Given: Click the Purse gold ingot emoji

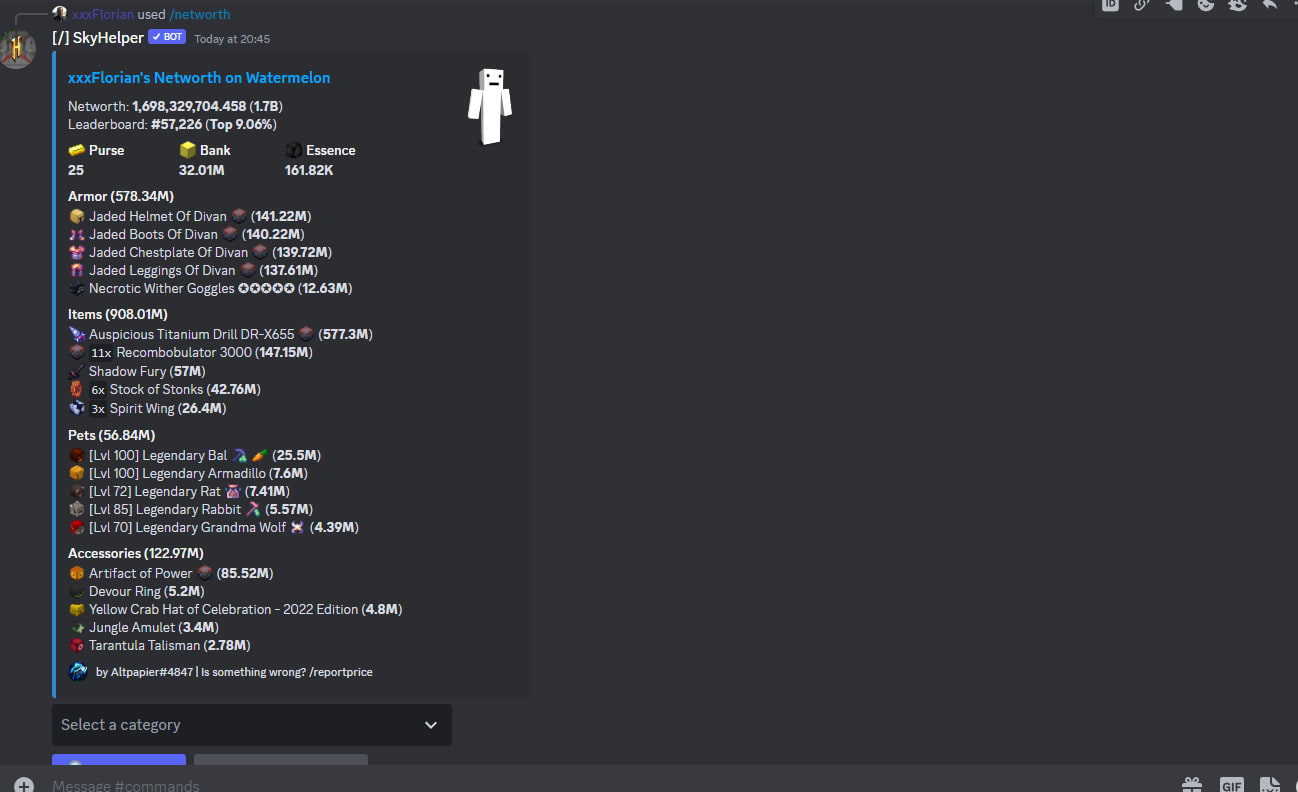Looking at the screenshot, I should click(77, 150).
